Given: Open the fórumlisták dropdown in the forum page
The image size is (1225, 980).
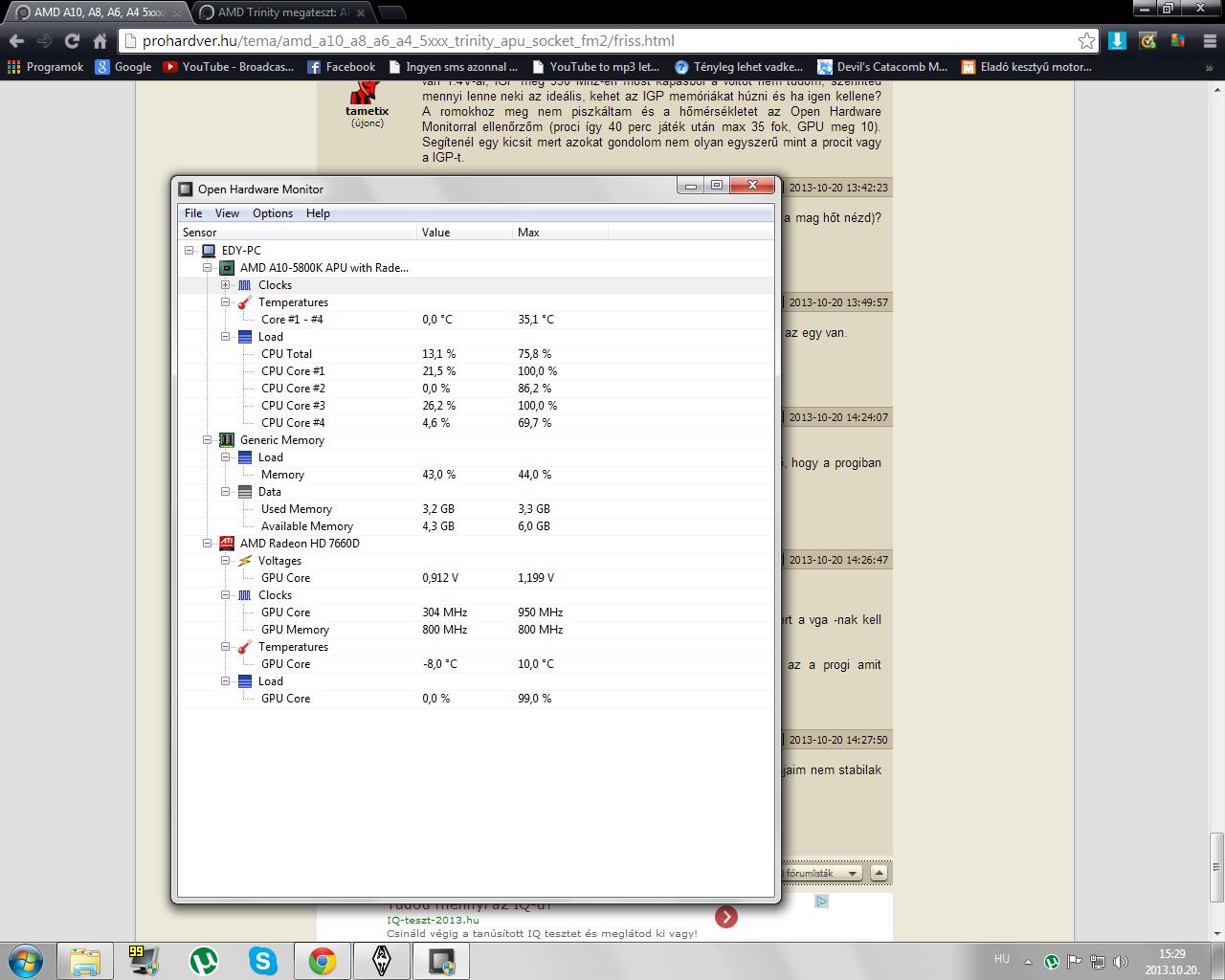Looking at the screenshot, I should [822, 873].
